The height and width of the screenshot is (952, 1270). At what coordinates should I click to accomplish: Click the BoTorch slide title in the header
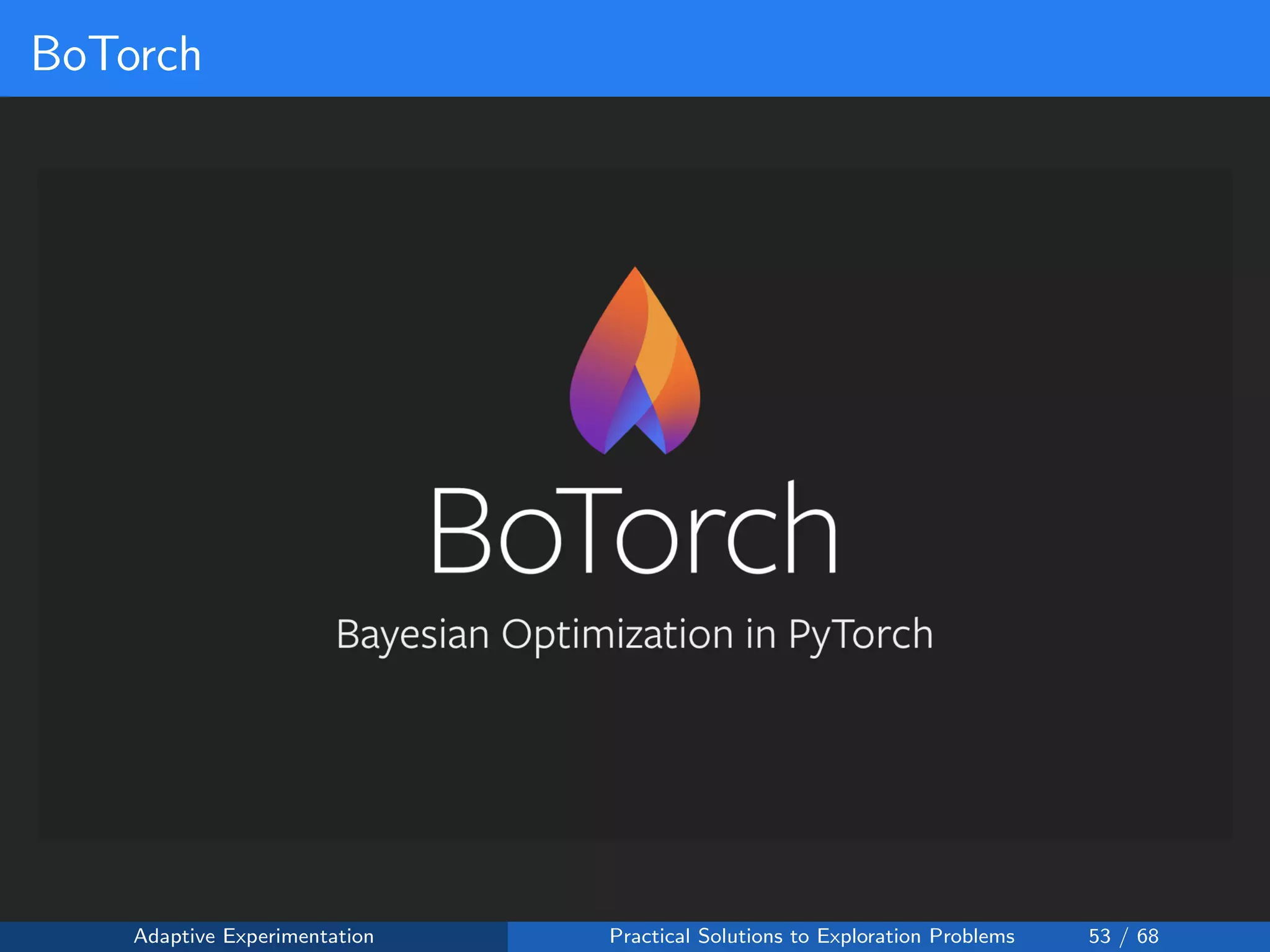click(117, 54)
